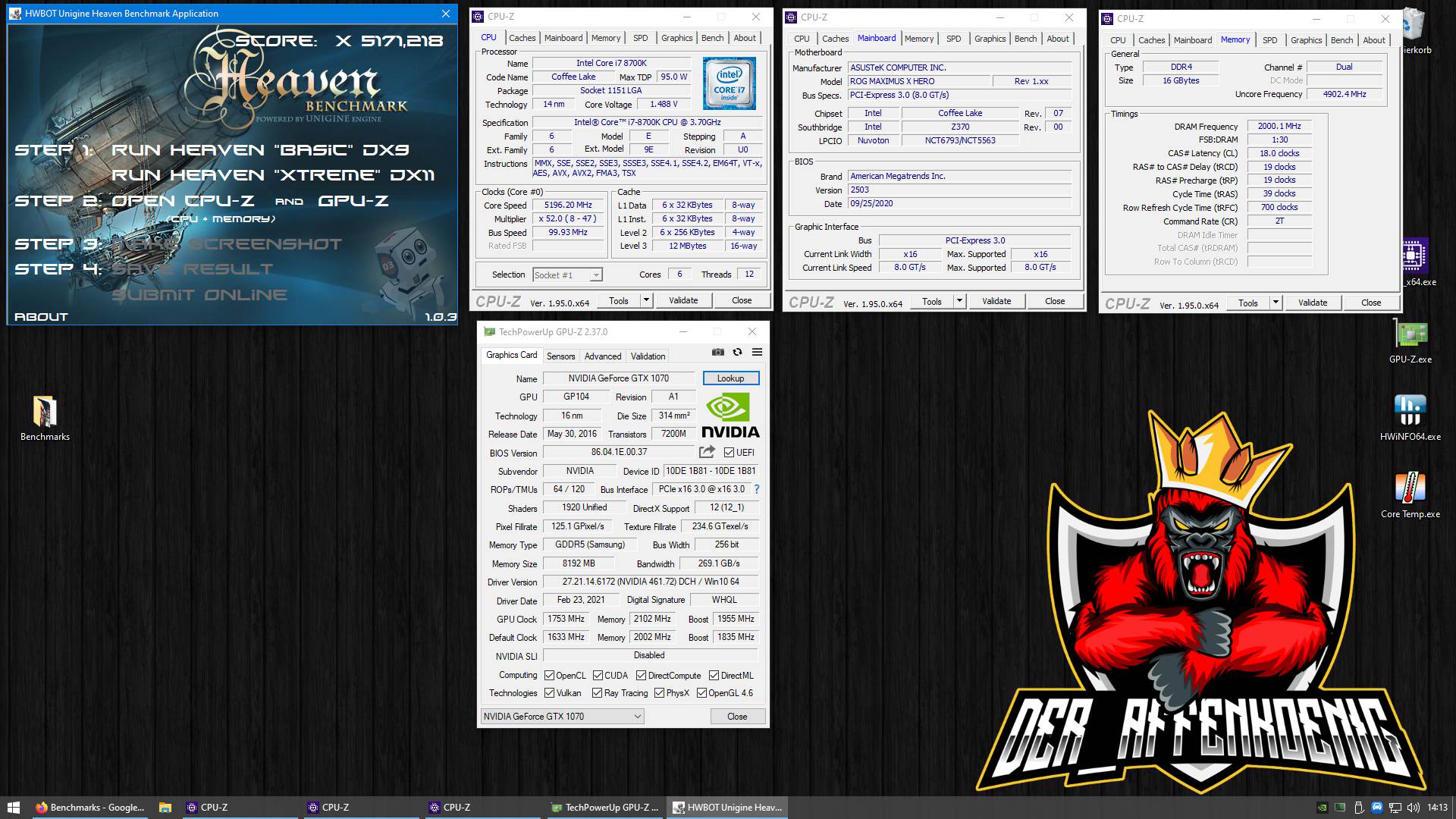Open Bench tab in first CPU-Z
The image size is (1456, 819).
[712, 38]
